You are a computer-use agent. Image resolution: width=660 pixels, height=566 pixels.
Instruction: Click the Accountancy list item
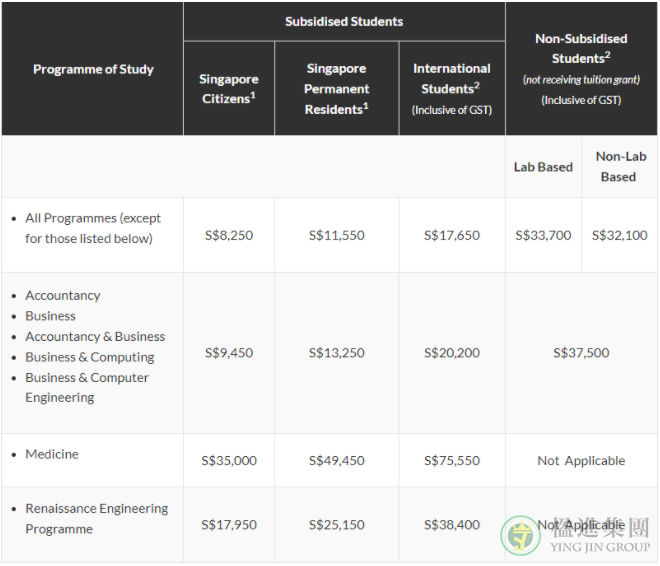63,295
